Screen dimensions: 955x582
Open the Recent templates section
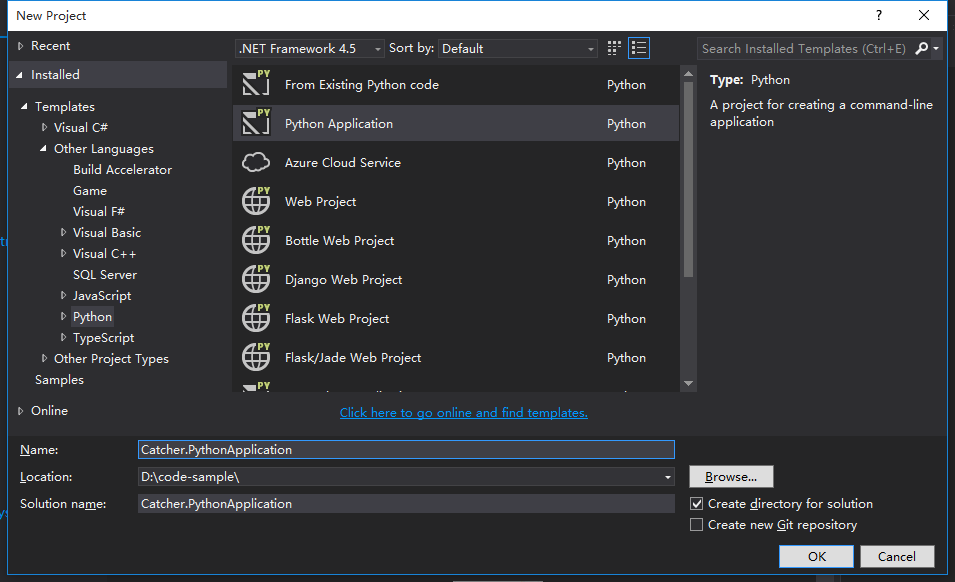[x=45, y=45]
